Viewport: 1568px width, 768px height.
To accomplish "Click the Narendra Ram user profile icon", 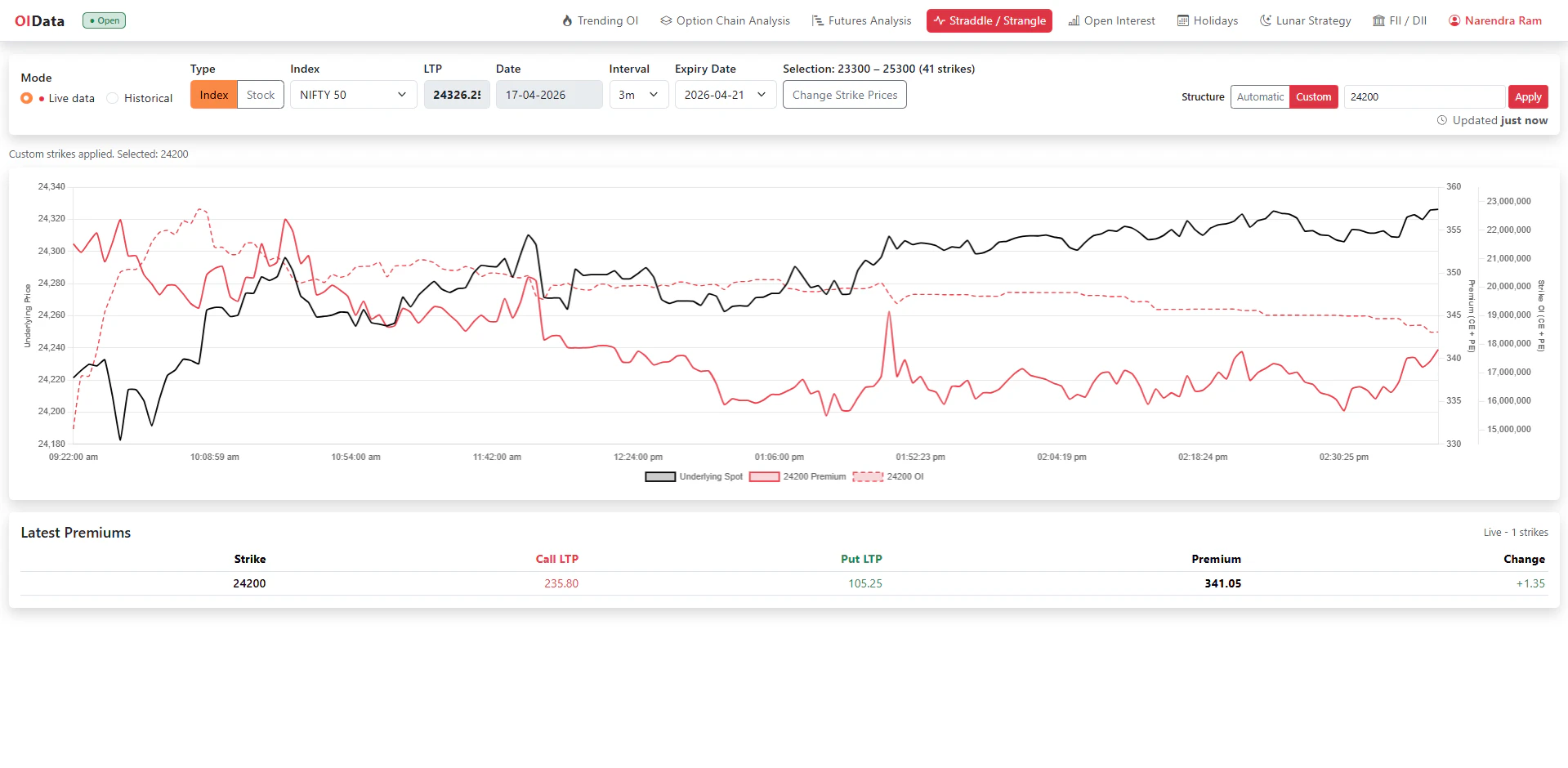I will tap(1454, 20).
